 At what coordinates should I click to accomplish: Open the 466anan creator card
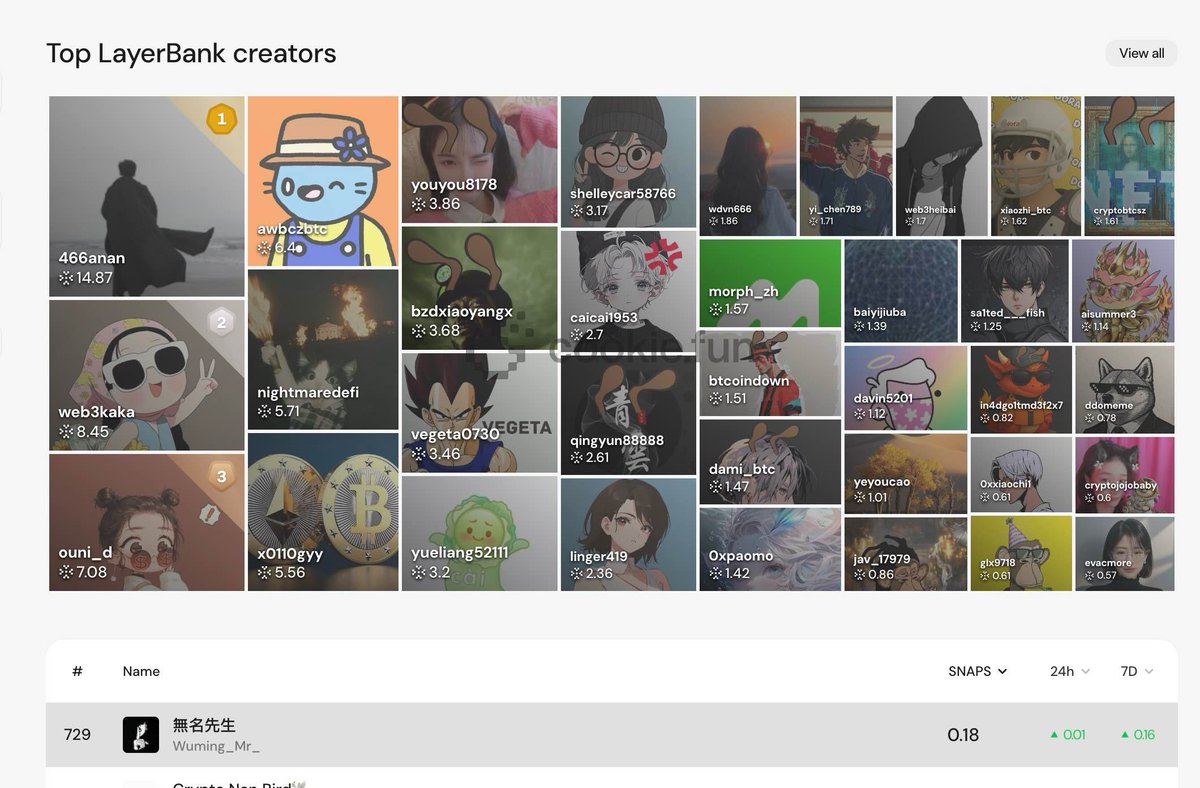pos(147,196)
